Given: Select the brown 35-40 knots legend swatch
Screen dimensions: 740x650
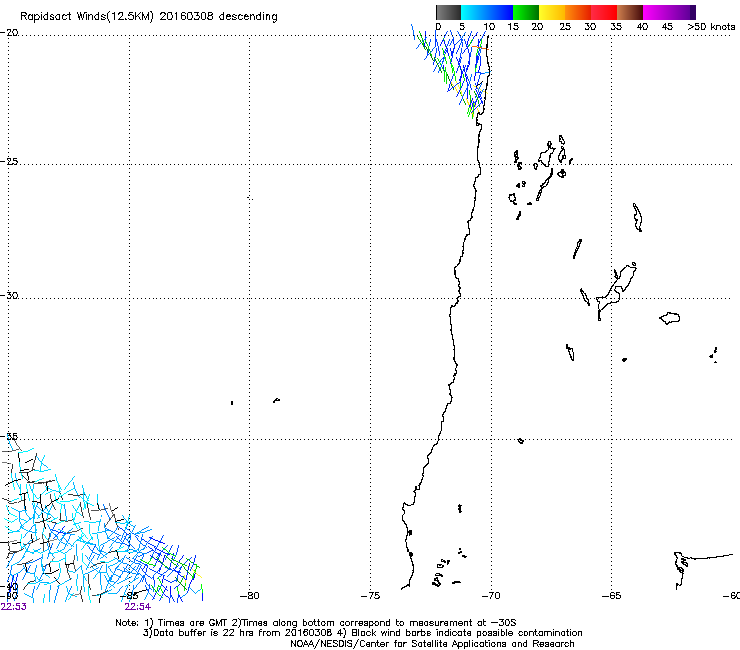Looking at the screenshot, I should coord(630,12).
